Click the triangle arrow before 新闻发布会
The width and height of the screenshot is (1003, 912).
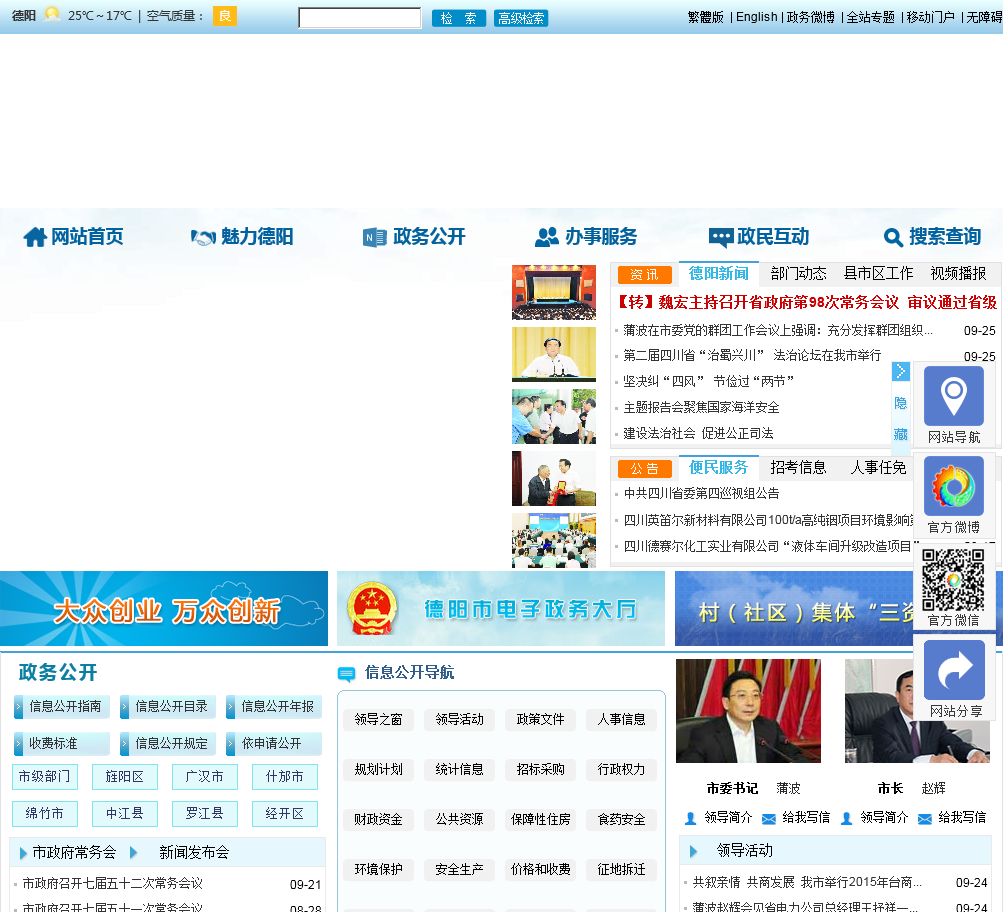tap(134, 853)
